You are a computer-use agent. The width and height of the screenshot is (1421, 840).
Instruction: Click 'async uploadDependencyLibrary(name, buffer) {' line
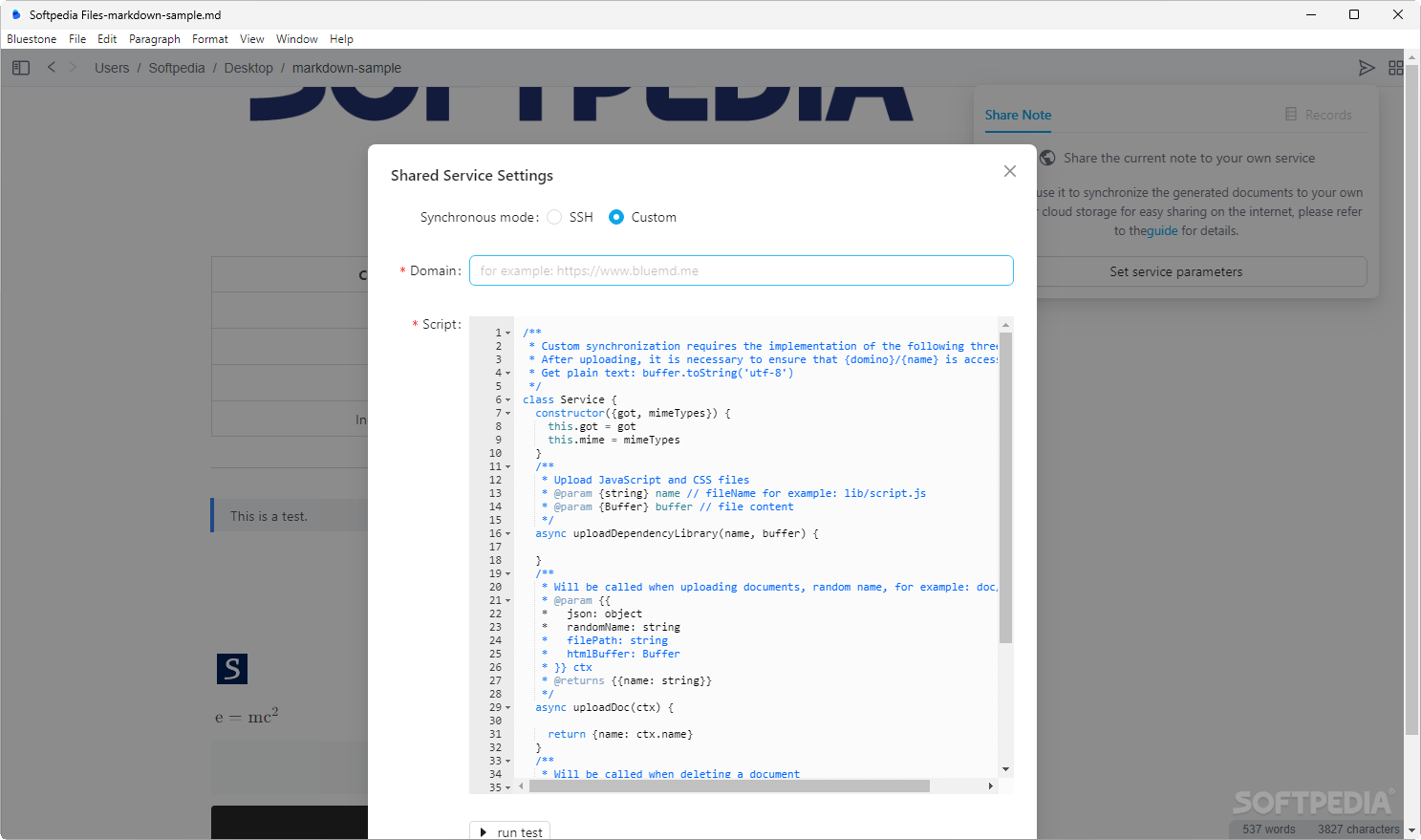[678, 534]
